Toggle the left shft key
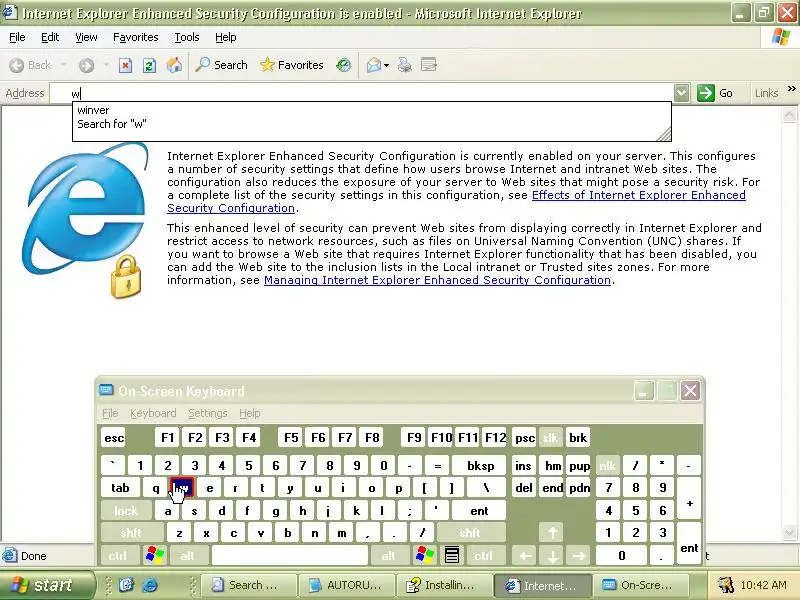The width and height of the screenshot is (800, 600). (131, 533)
